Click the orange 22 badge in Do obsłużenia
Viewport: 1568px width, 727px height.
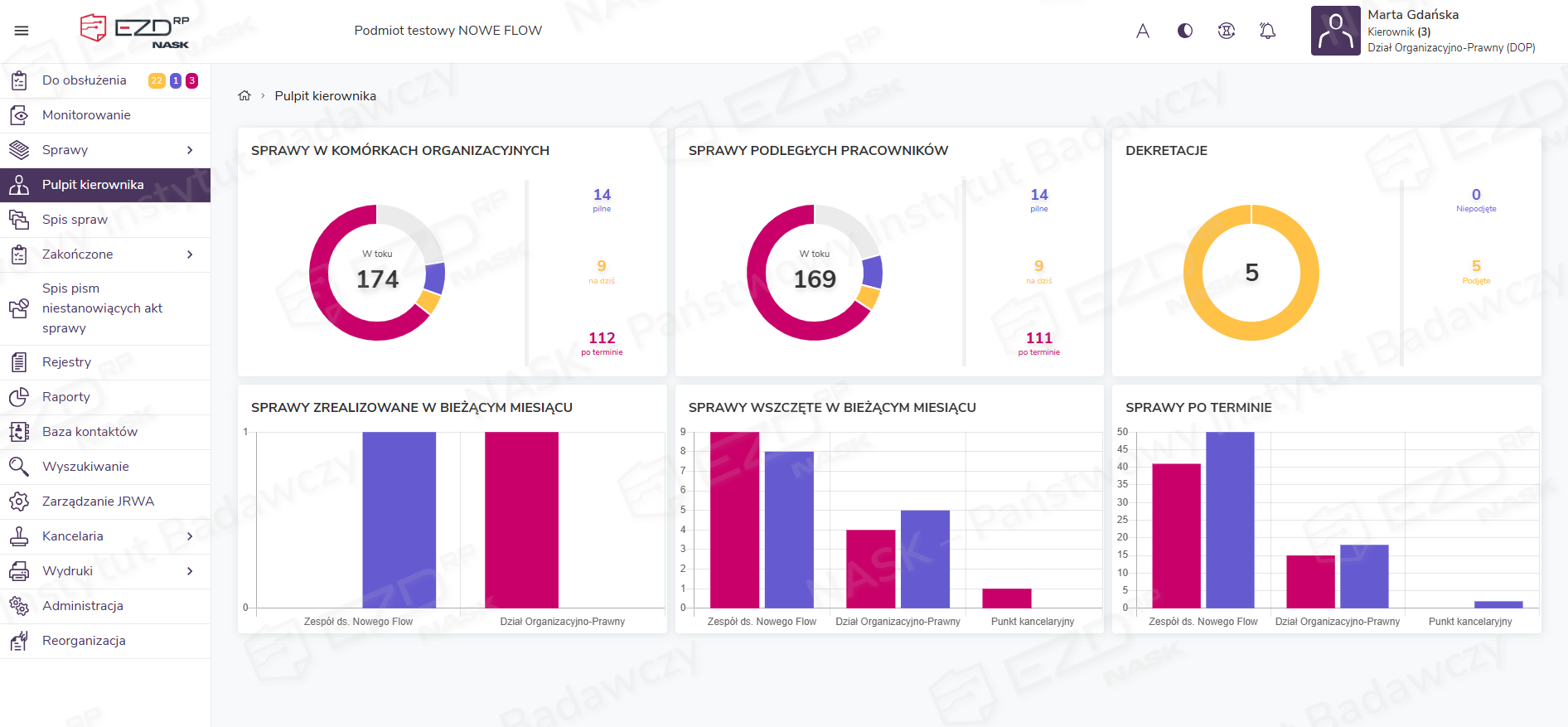click(x=157, y=80)
